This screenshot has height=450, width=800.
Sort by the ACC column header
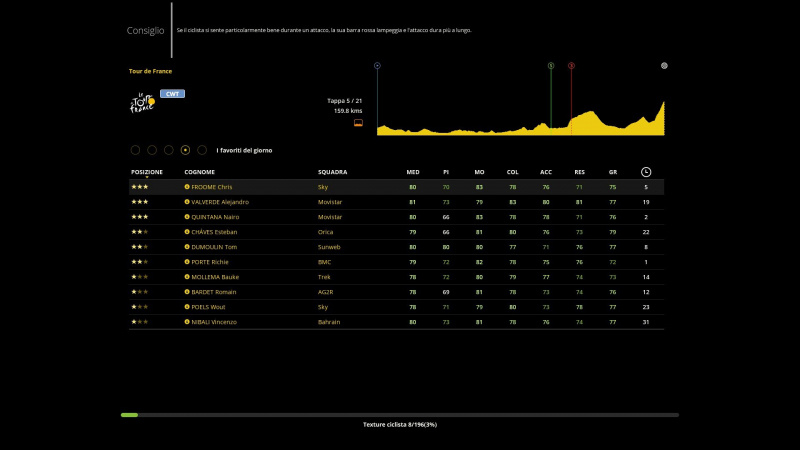tap(546, 172)
